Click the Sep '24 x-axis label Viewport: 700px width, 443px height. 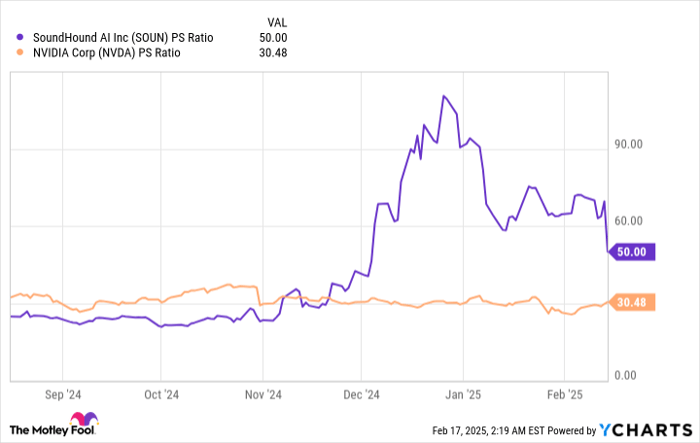click(x=63, y=395)
